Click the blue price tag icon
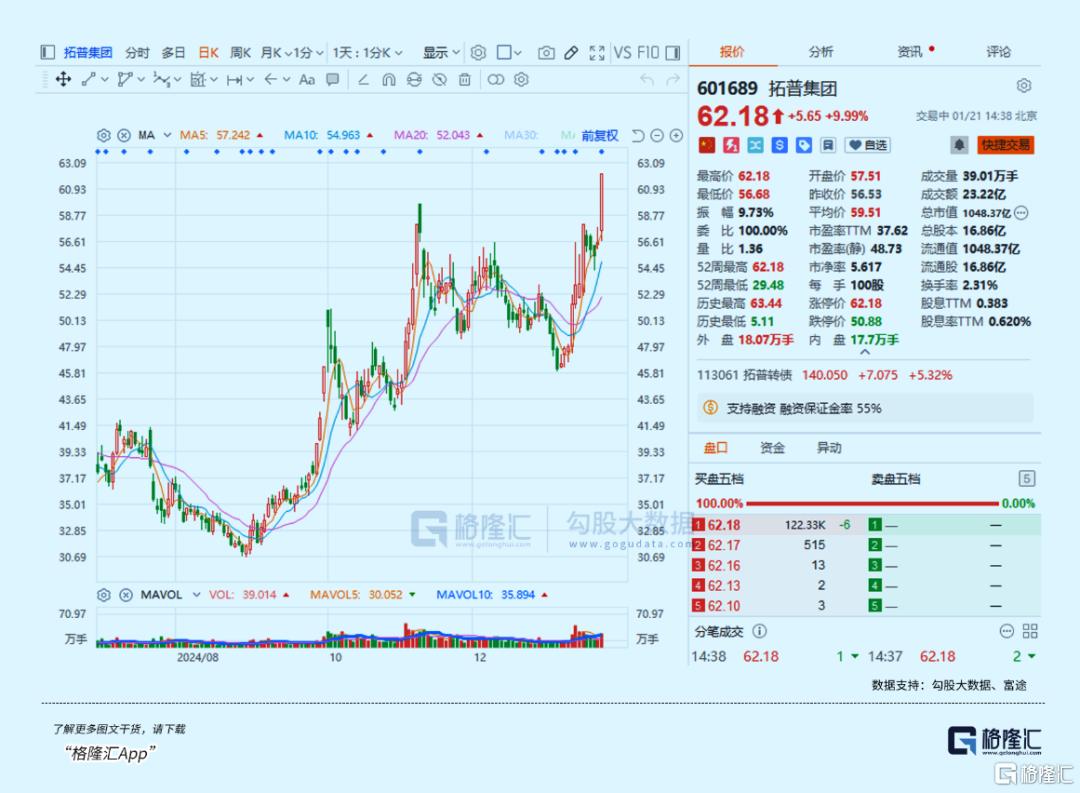 click(x=804, y=145)
